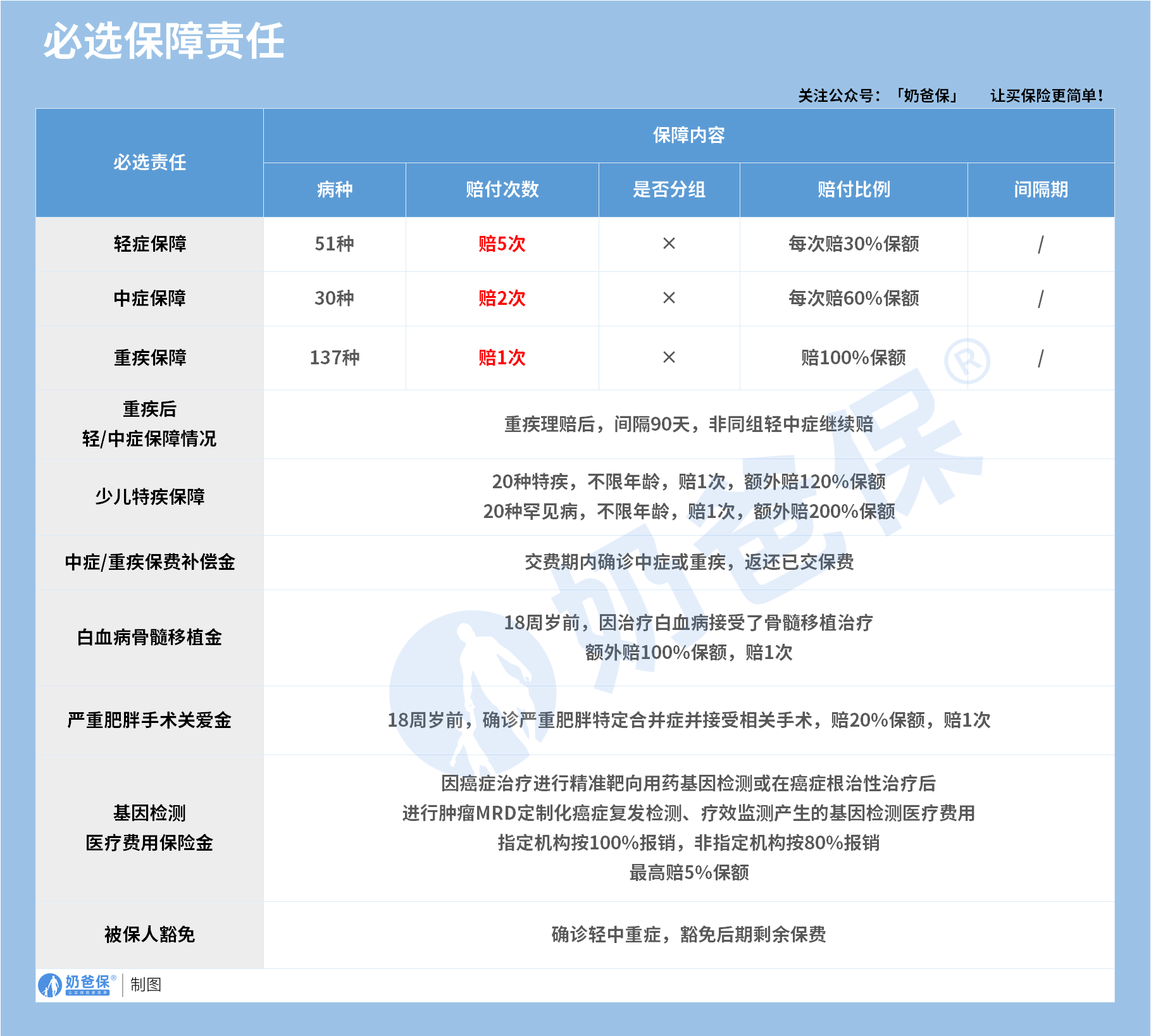Click the 137种 cell
1151x1036 pixels.
[334, 357]
